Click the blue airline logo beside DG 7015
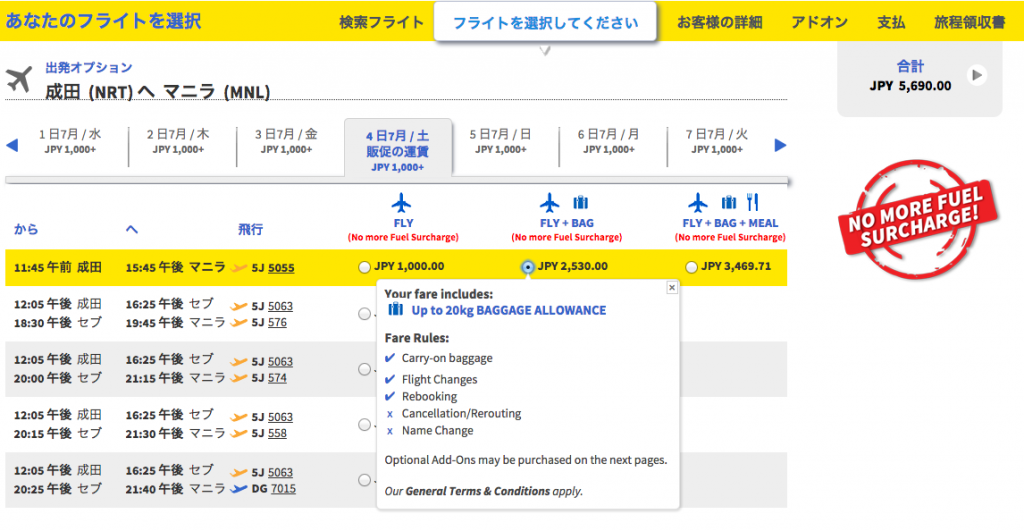Screen dimensions: 1024x531 click(x=239, y=489)
